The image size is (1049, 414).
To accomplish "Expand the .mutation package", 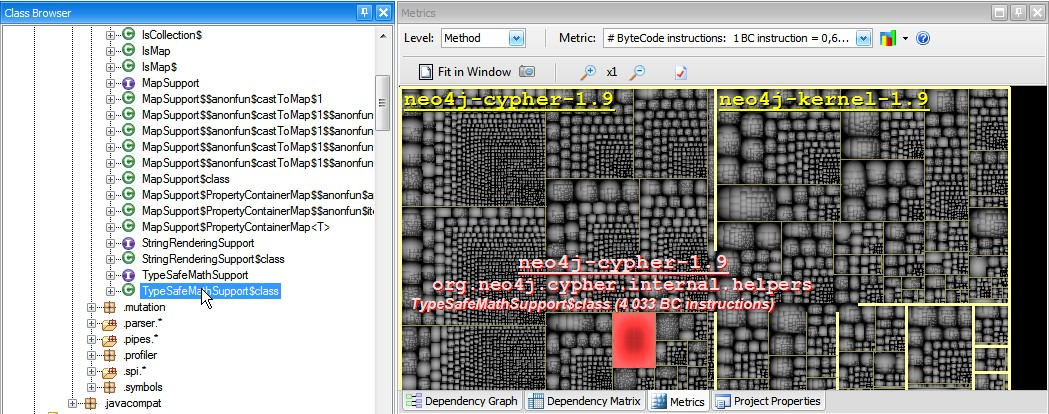I will point(92,307).
